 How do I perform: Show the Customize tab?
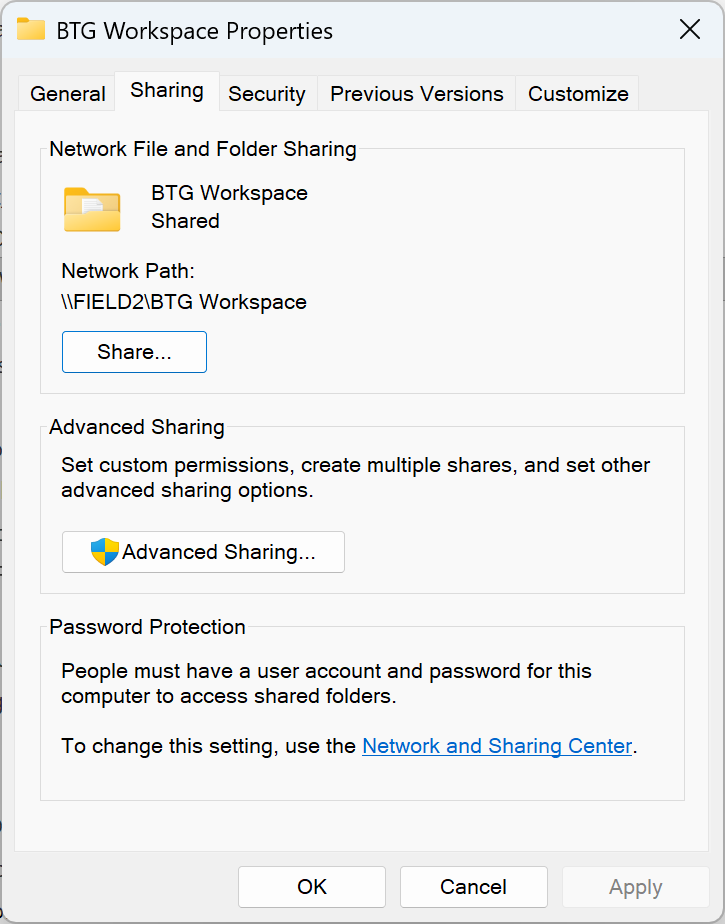point(578,94)
